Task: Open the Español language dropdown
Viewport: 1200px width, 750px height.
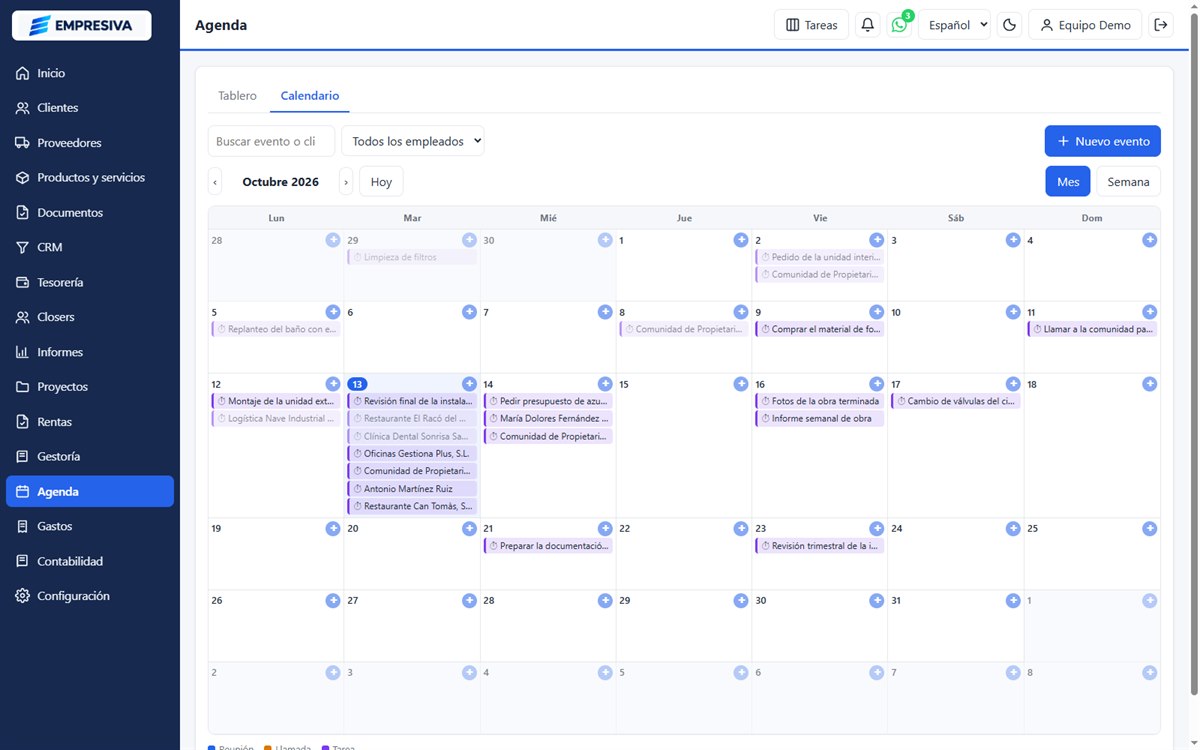Action: click(x=954, y=25)
